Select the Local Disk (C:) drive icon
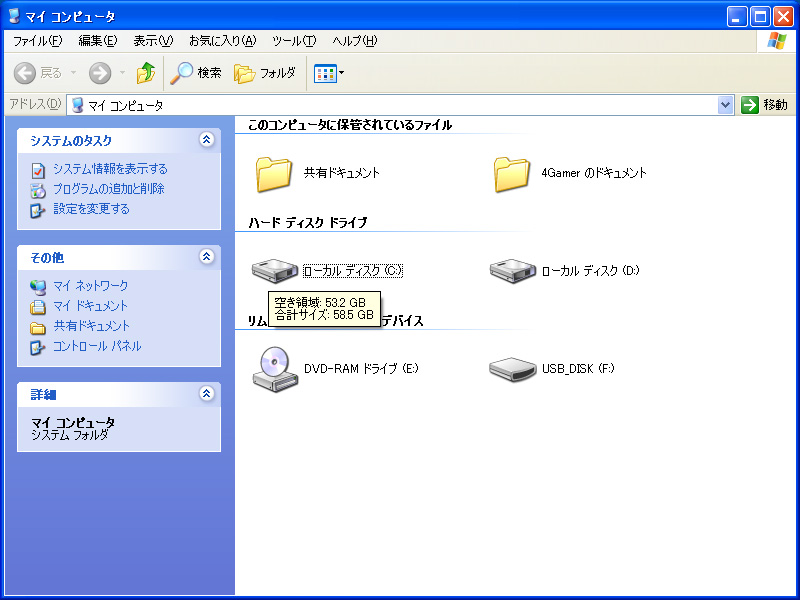Image resolution: width=800 pixels, height=600 pixels. click(274, 270)
